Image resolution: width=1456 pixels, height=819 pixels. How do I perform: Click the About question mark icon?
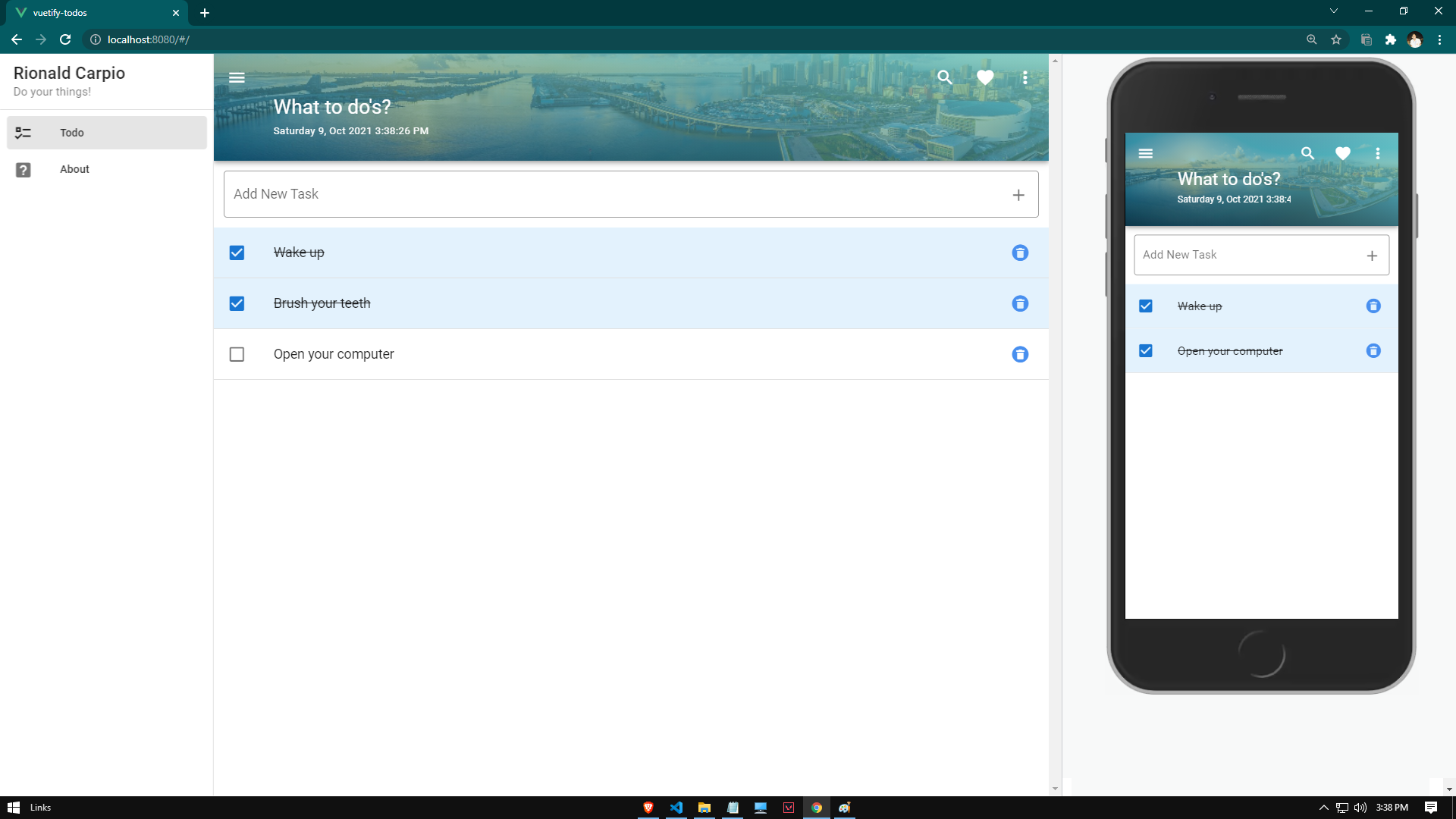click(24, 170)
